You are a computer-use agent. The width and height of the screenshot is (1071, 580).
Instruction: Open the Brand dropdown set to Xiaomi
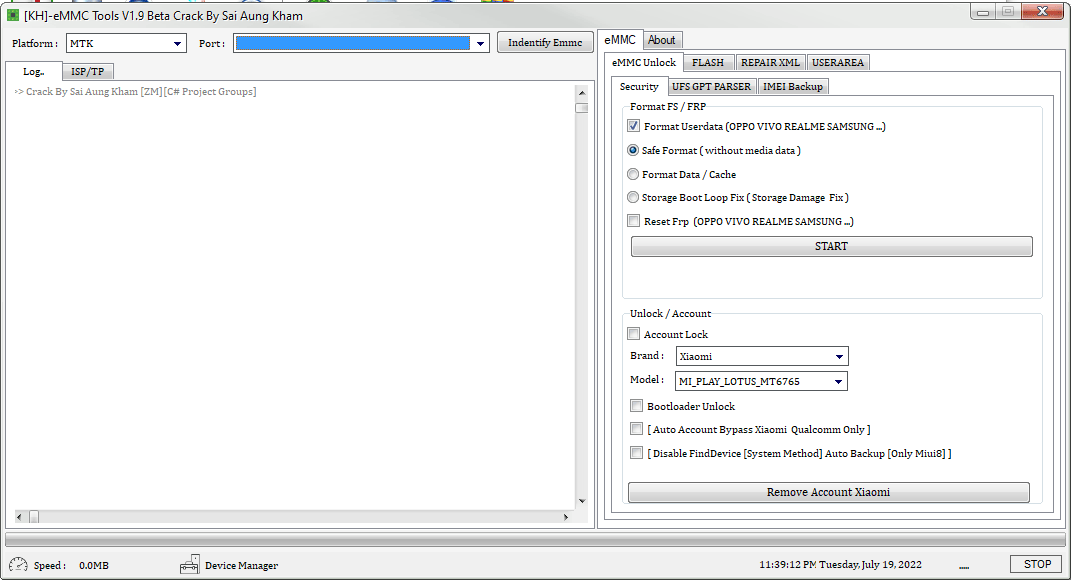pos(841,356)
